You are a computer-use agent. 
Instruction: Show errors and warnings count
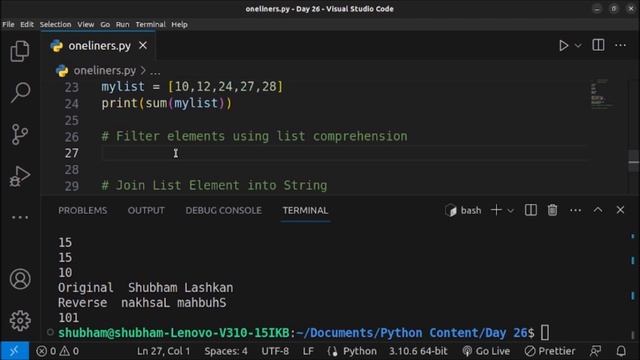click(x=58, y=351)
